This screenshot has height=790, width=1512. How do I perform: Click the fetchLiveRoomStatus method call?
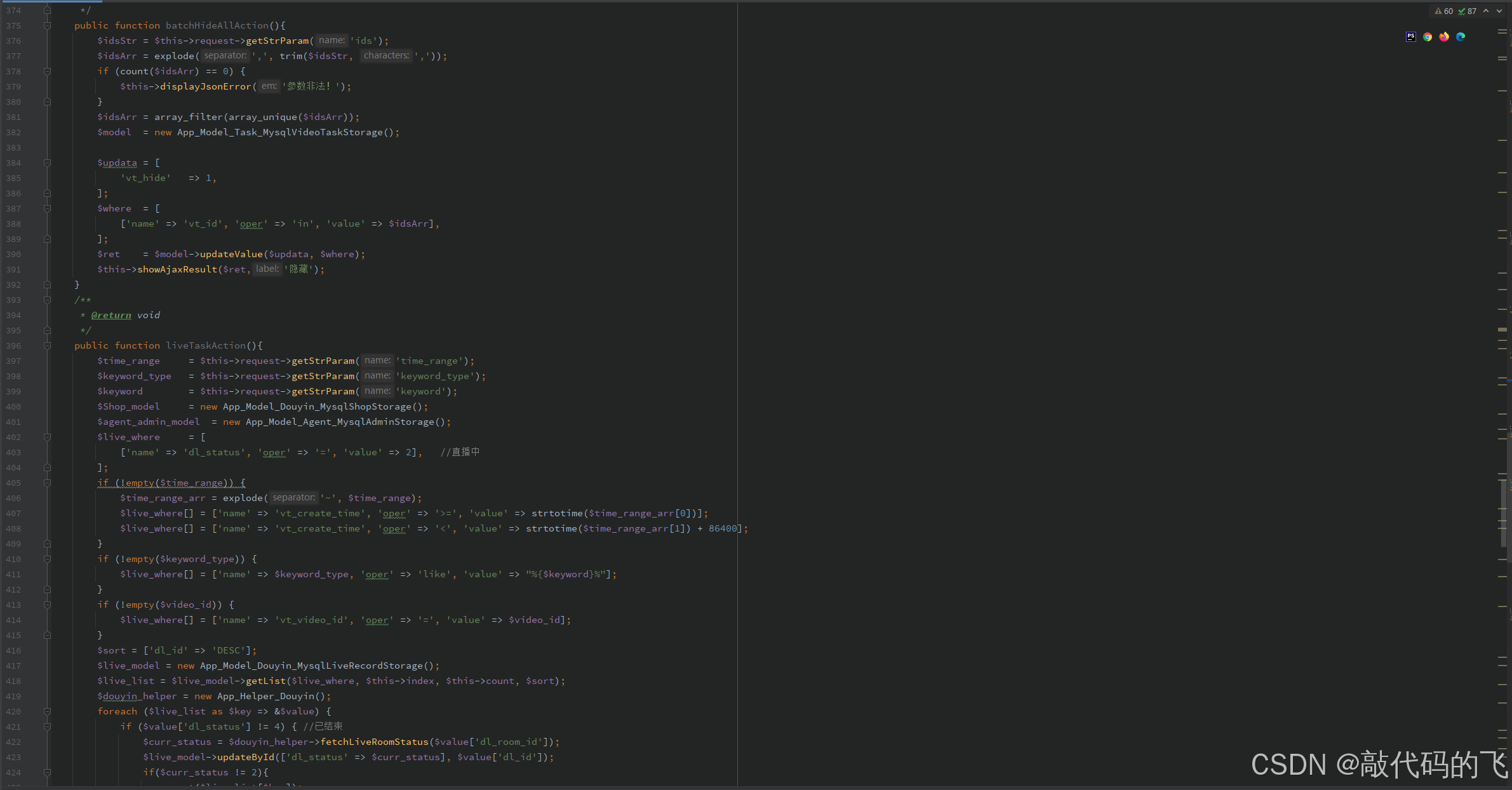pos(374,742)
